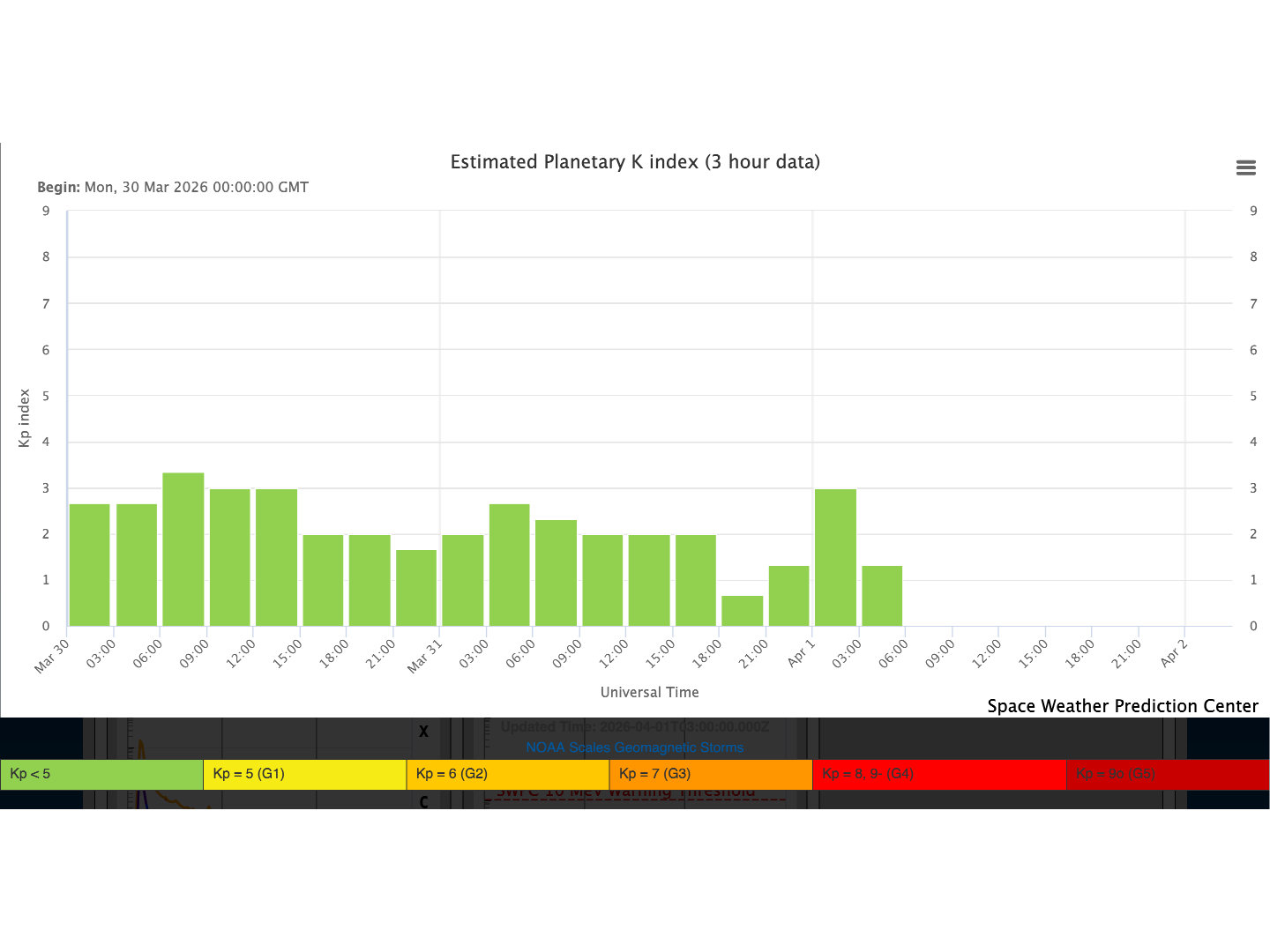The height and width of the screenshot is (952, 1270).
Task: Click the Space Weather Prediction Center credit
Action: tap(1122, 706)
